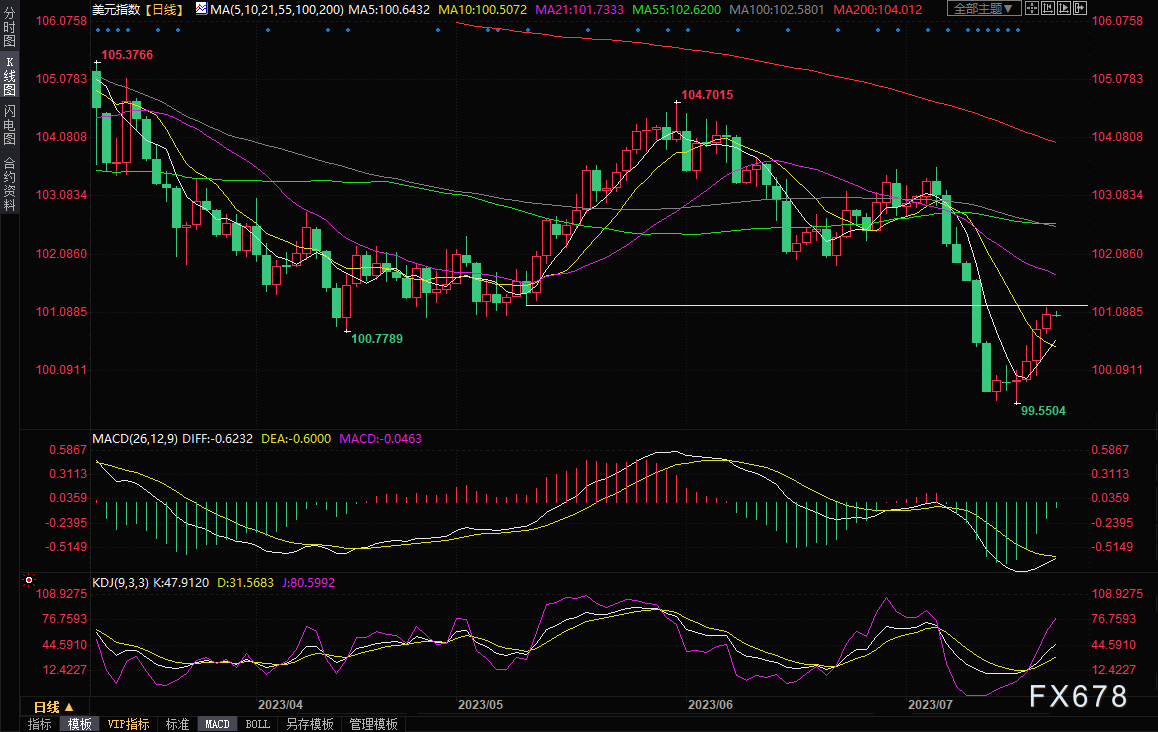1158x732 pixels.
Task: Open the 全部主题 theme dropdown
Action: pos(984,9)
